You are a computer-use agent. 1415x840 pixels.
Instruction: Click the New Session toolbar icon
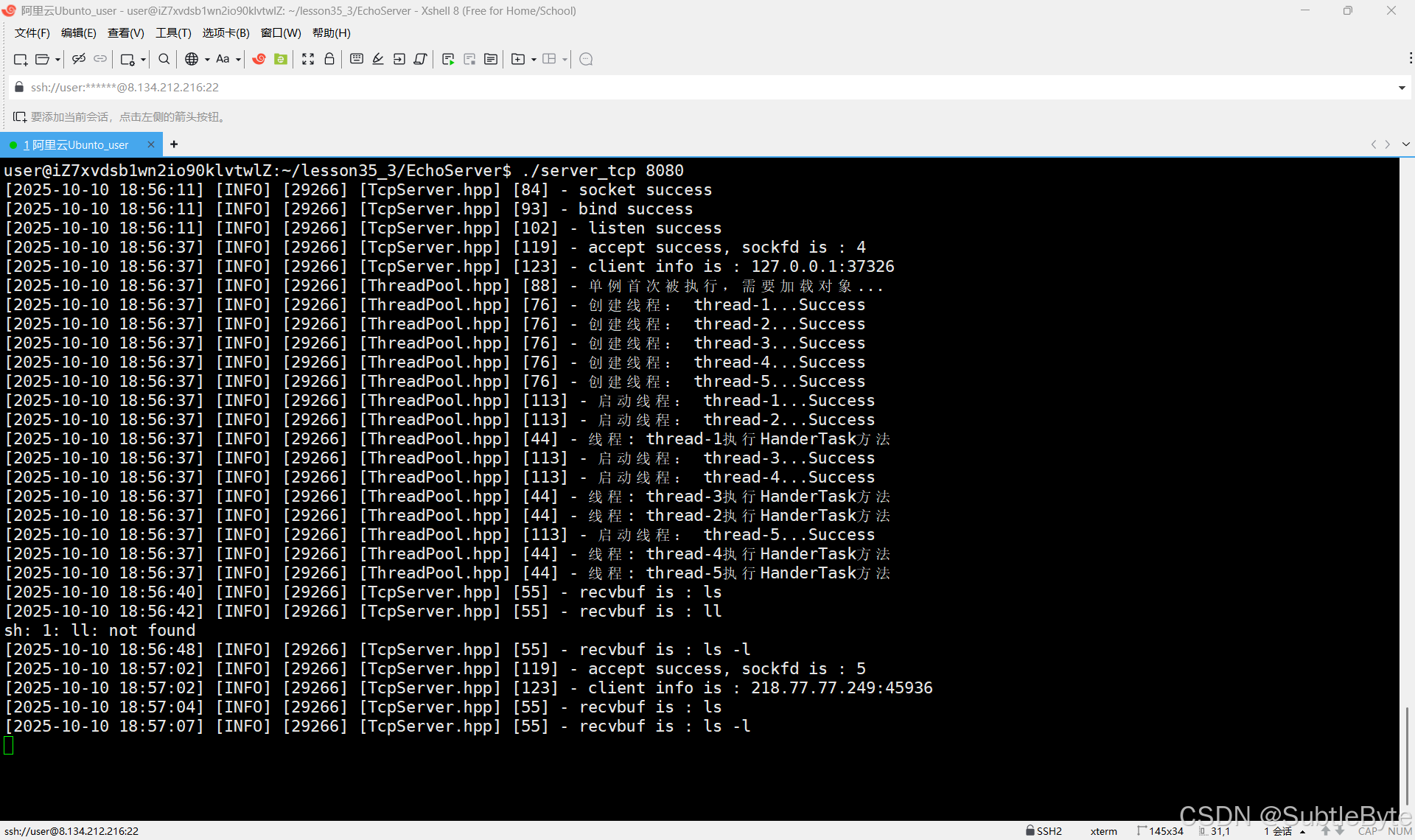pos(20,59)
